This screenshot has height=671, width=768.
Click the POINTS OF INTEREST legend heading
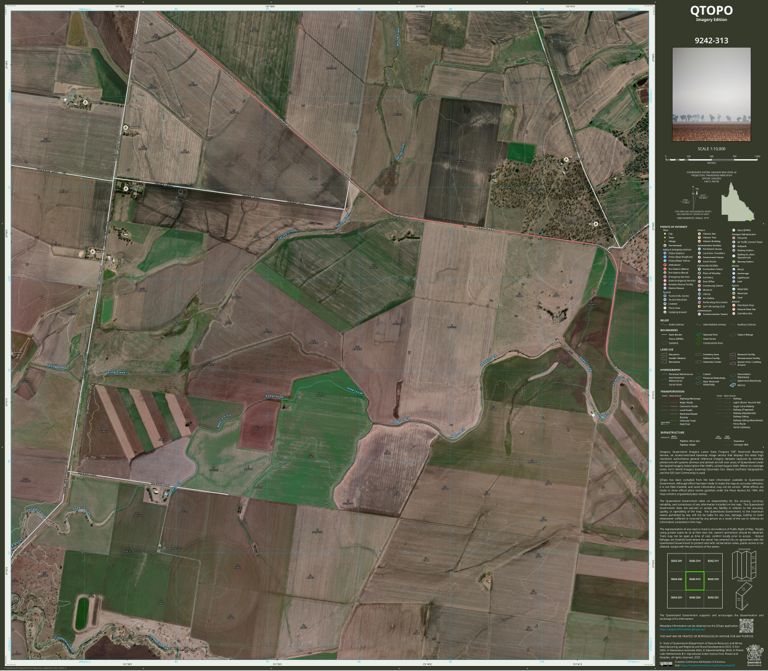click(673, 227)
